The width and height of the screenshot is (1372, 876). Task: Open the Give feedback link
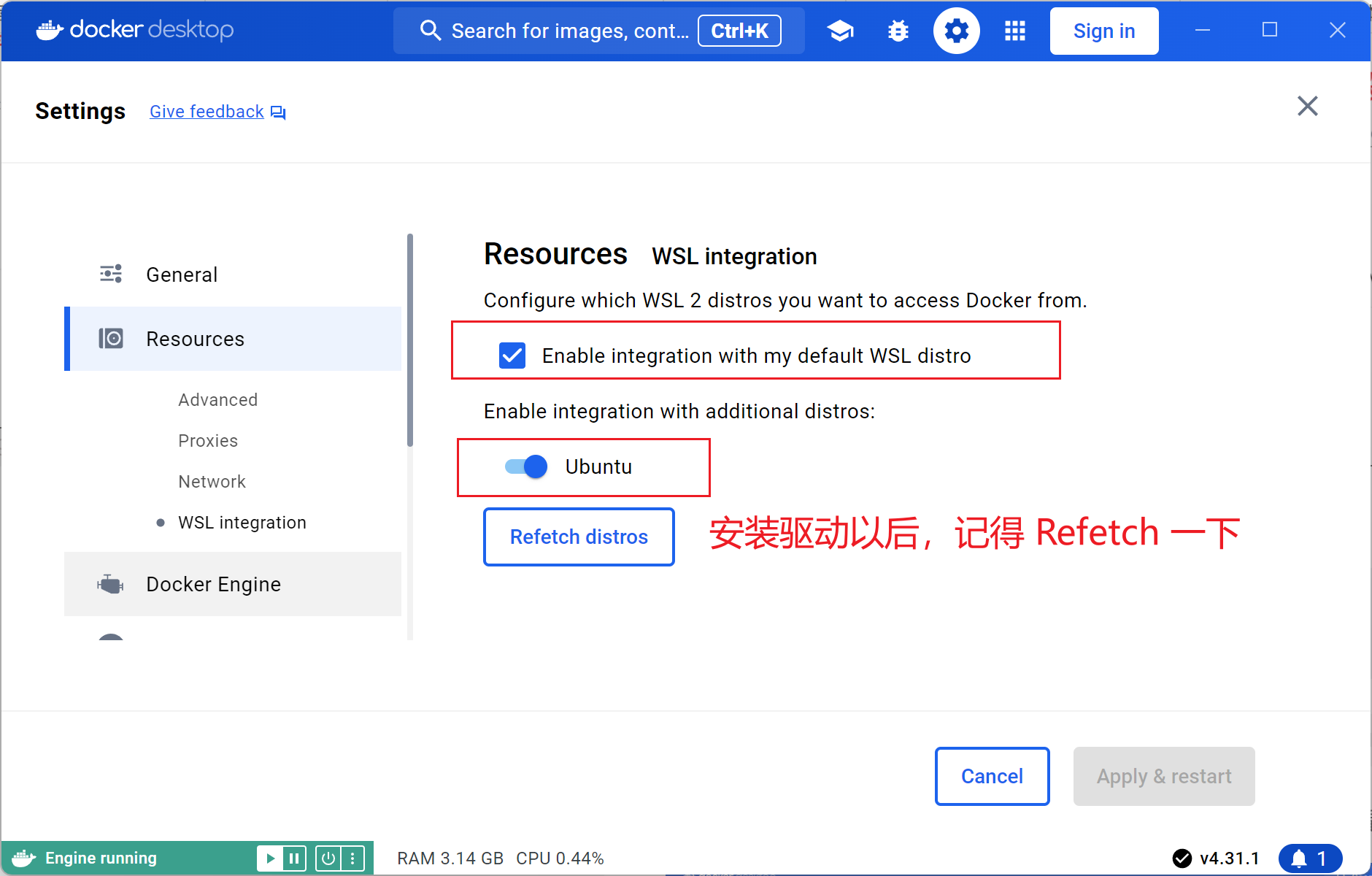(207, 112)
